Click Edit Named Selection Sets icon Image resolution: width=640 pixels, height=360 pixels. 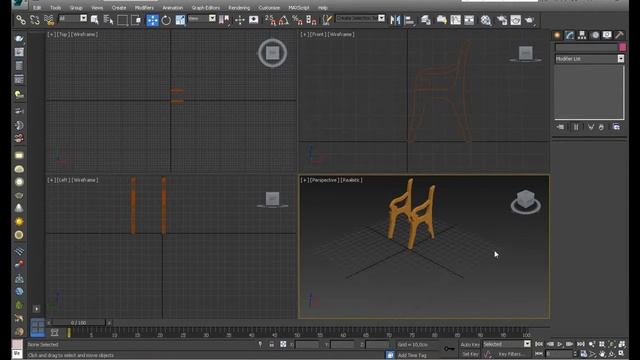pyautogui.click(x=327, y=20)
